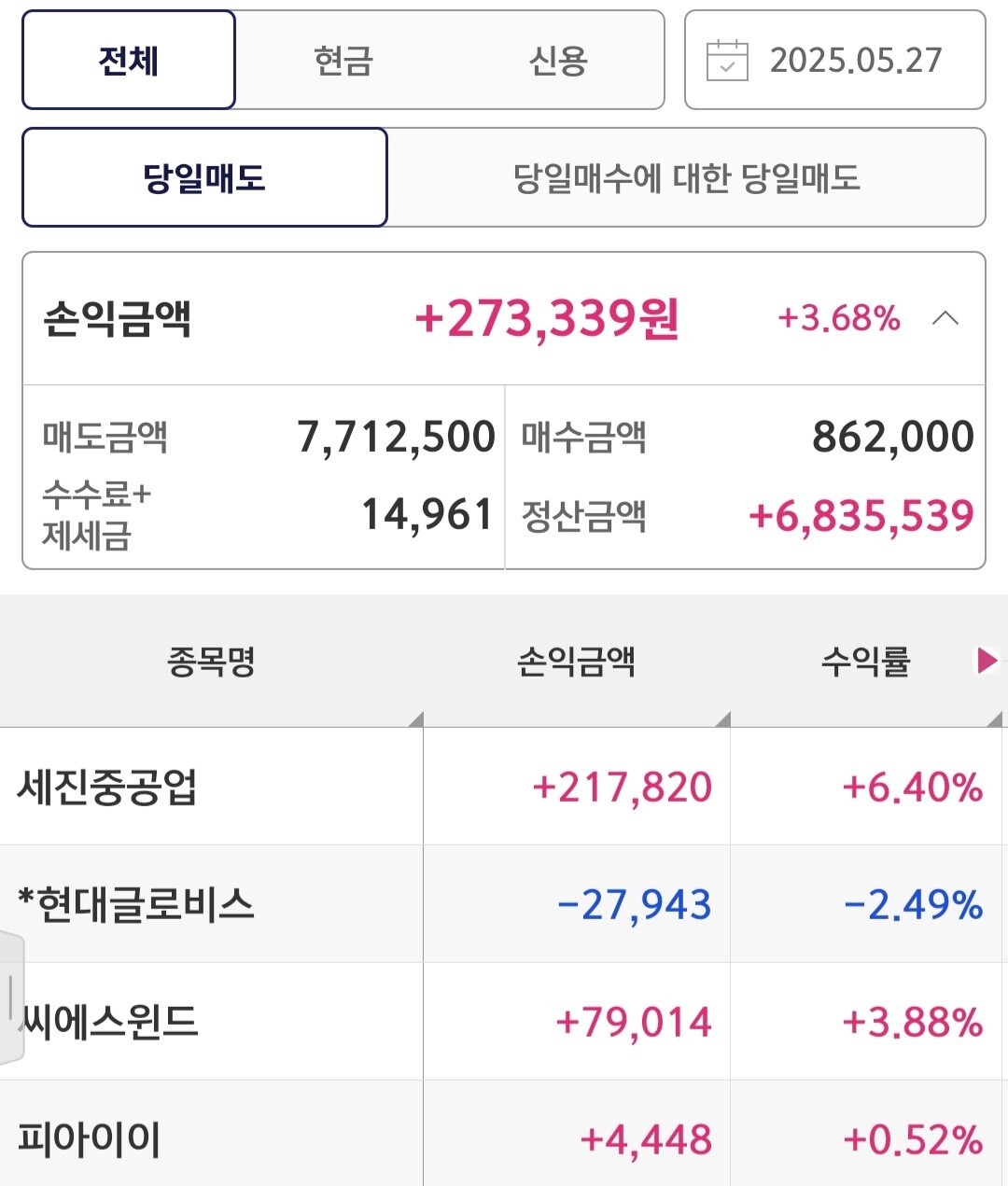Collapse the profit summary chevron
Viewport: 1008px width, 1186px height.
pos(945,318)
